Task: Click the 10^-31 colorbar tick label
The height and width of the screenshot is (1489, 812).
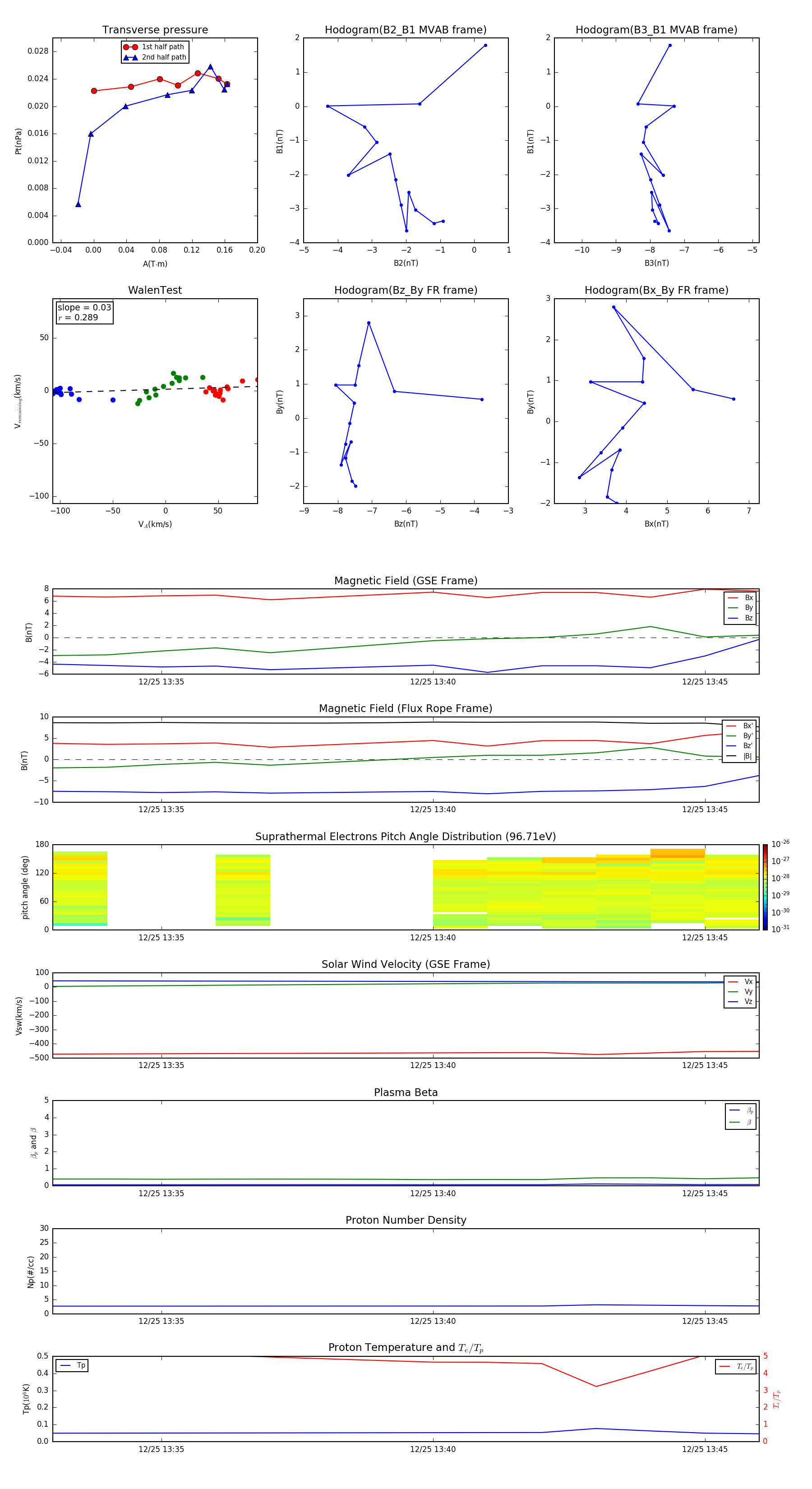Action: pyautogui.click(x=780, y=929)
